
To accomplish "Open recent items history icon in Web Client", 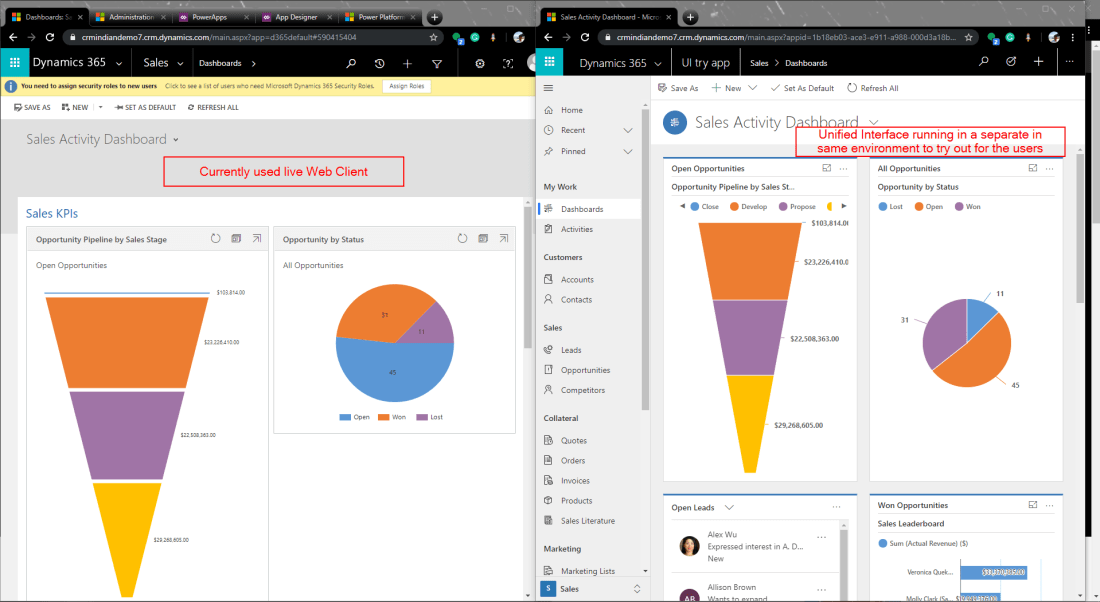I will click(x=380, y=63).
